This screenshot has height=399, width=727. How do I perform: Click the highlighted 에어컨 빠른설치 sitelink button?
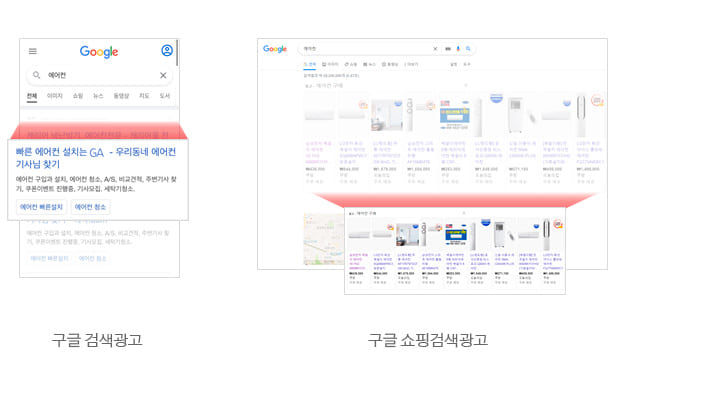coord(41,207)
